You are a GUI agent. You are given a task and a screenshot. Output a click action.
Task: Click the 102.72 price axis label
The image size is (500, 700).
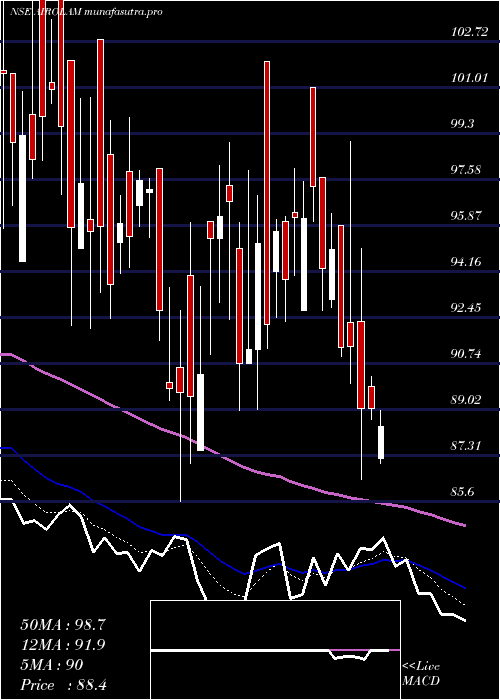point(469,32)
